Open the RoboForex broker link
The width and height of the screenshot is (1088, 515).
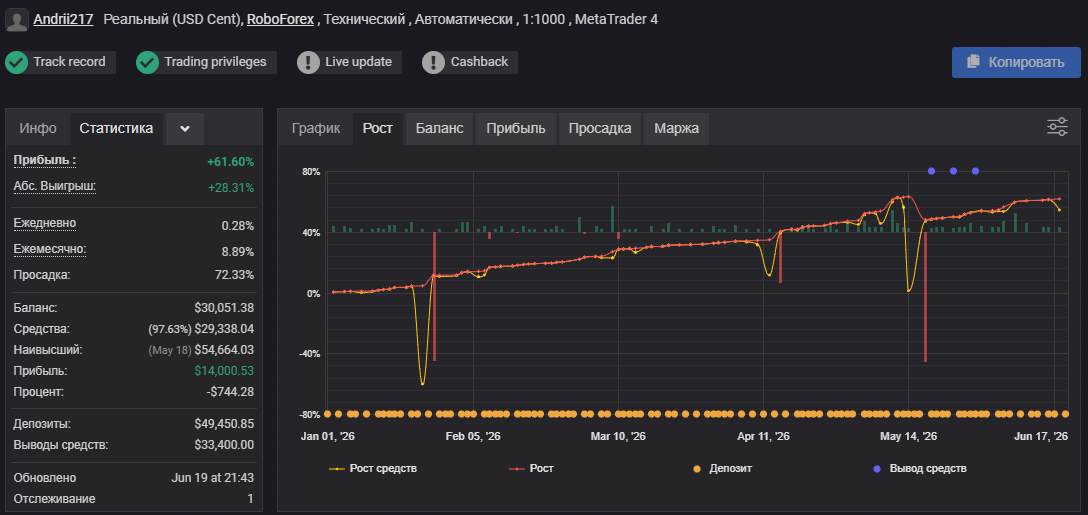tap(280, 19)
